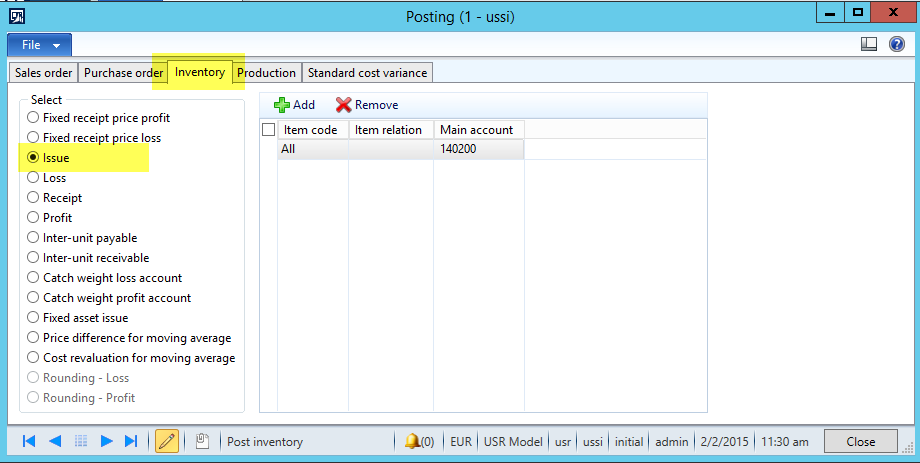Click the Add button
The width and height of the screenshot is (920, 463).
(x=294, y=105)
